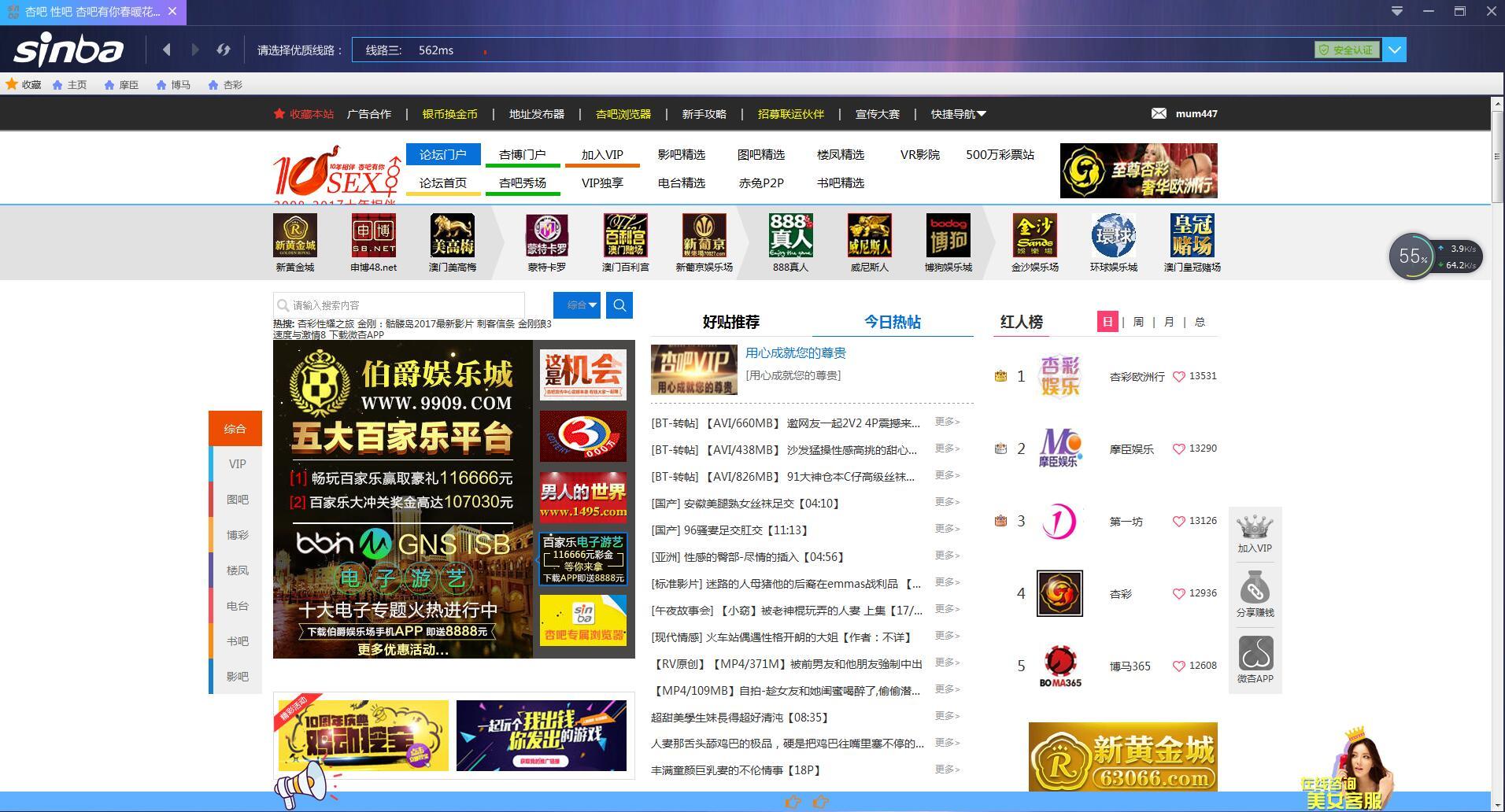This screenshot has width=1505, height=812.
Task: Open the 综合 search filter dropdown
Action: pos(577,305)
